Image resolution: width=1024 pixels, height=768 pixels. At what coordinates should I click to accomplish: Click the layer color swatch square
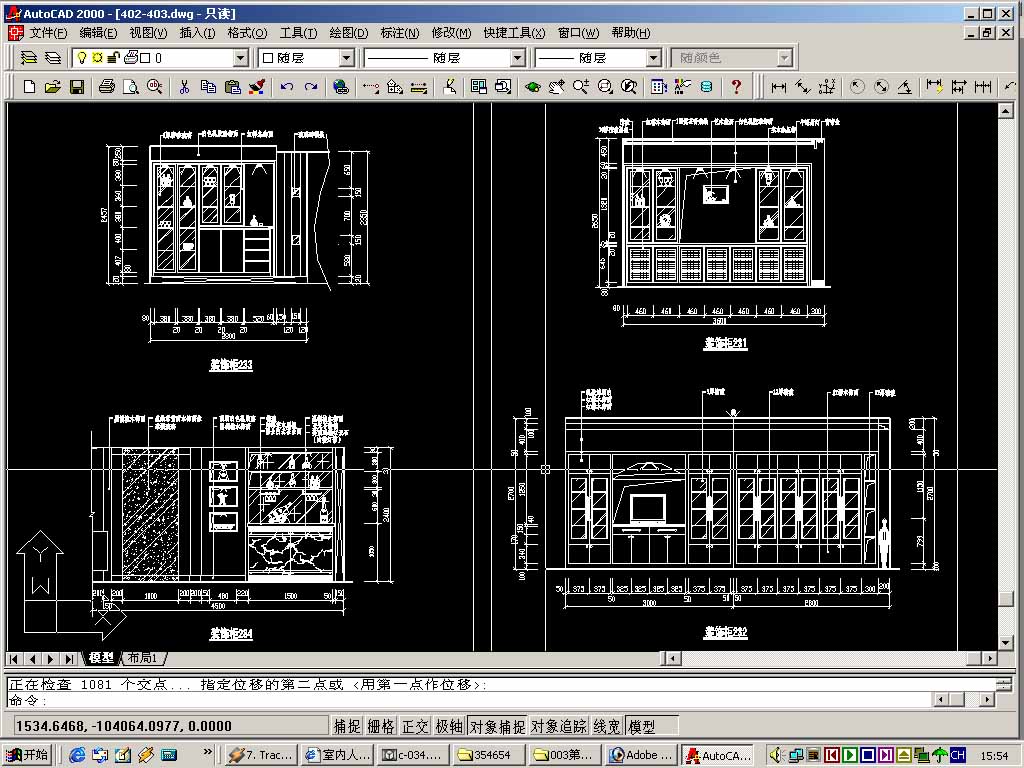[145, 58]
